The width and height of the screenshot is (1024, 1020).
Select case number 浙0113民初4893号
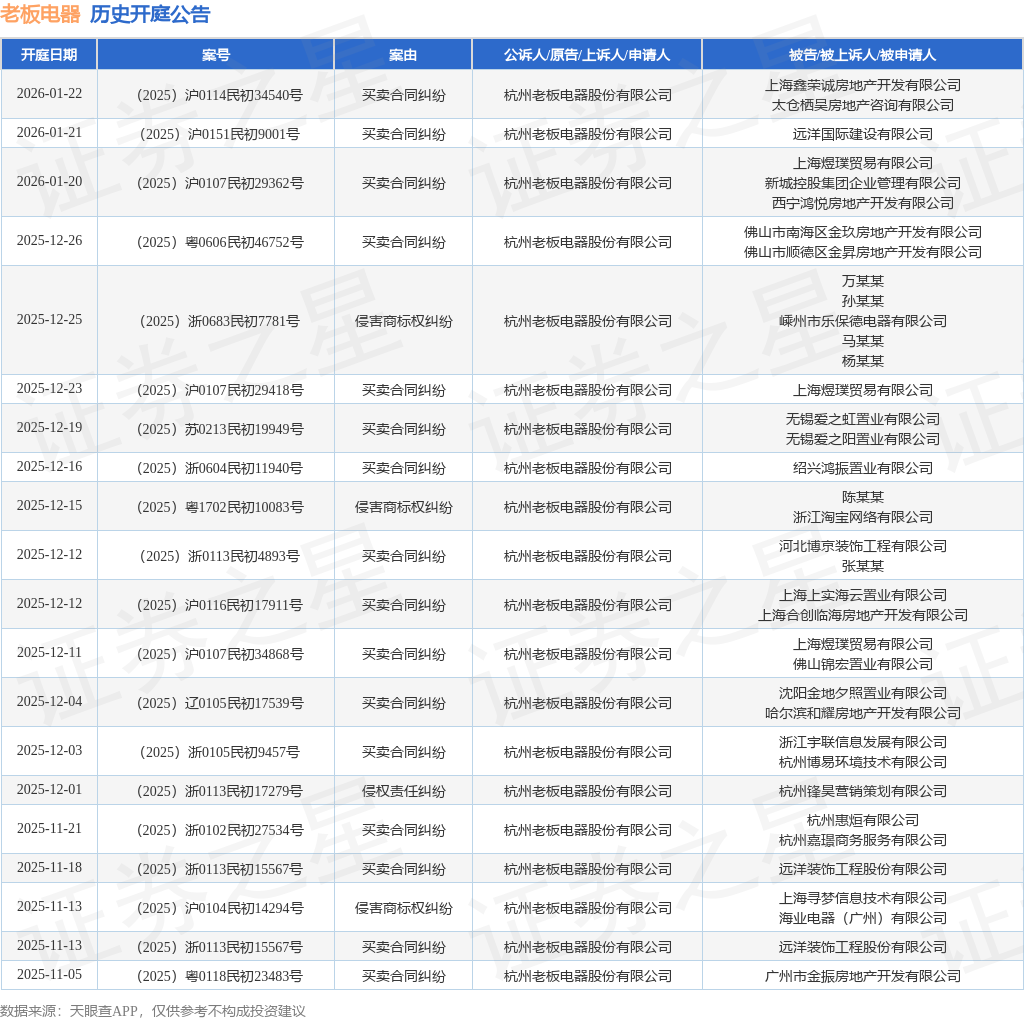click(219, 556)
